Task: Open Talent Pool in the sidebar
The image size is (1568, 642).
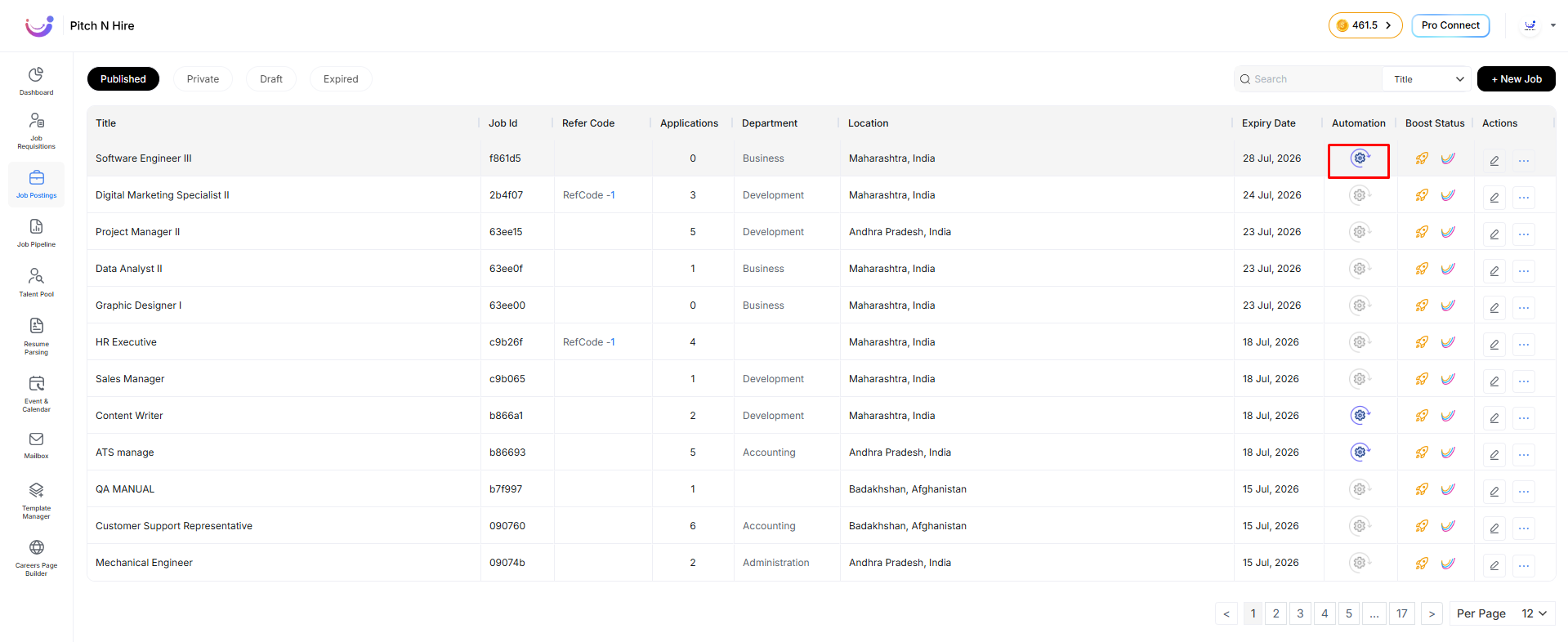Action: (x=36, y=283)
